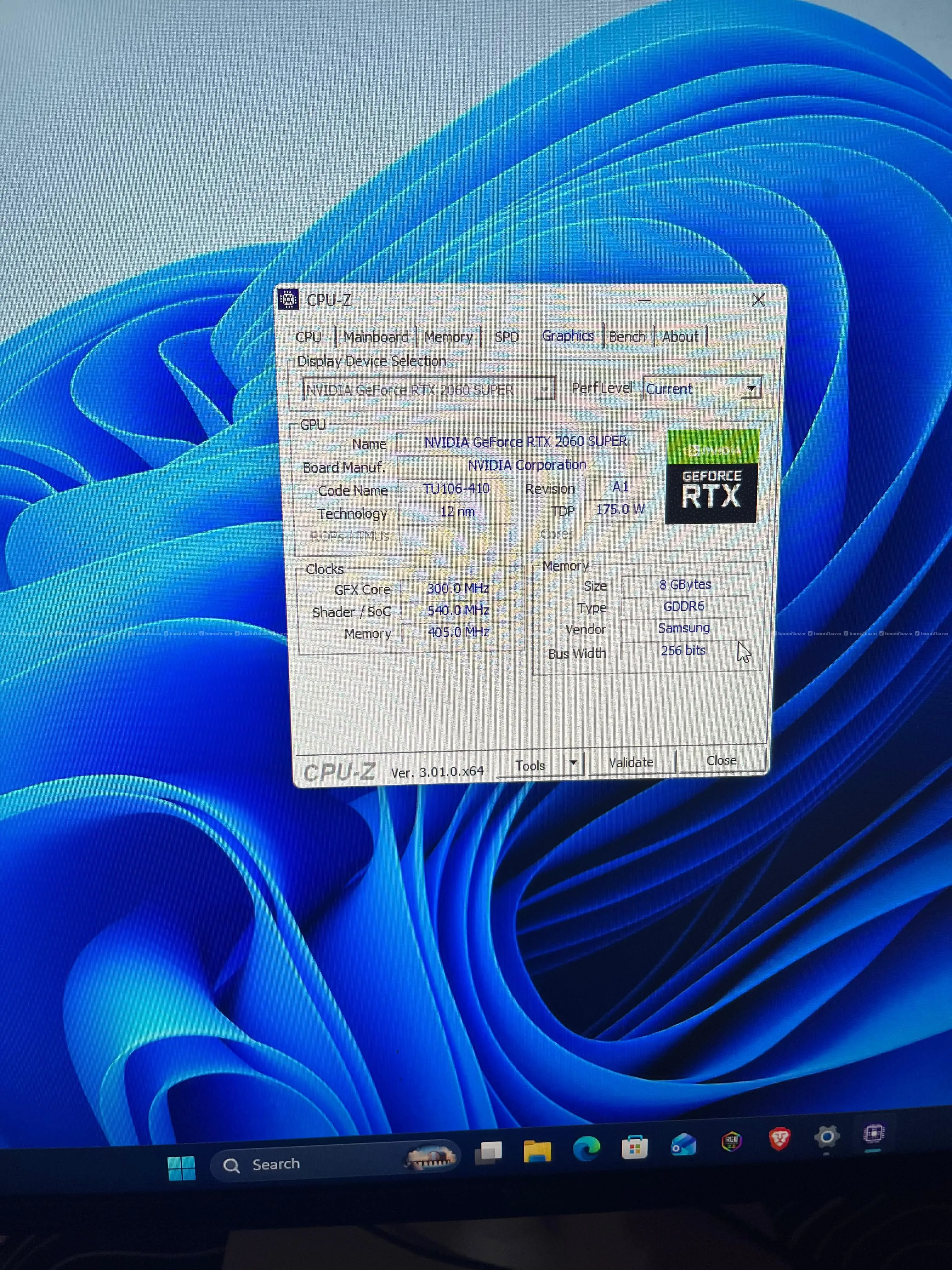Launch Brave browser from the taskbar
This screenshot has width=952, height=1270.
point(779,1139)
